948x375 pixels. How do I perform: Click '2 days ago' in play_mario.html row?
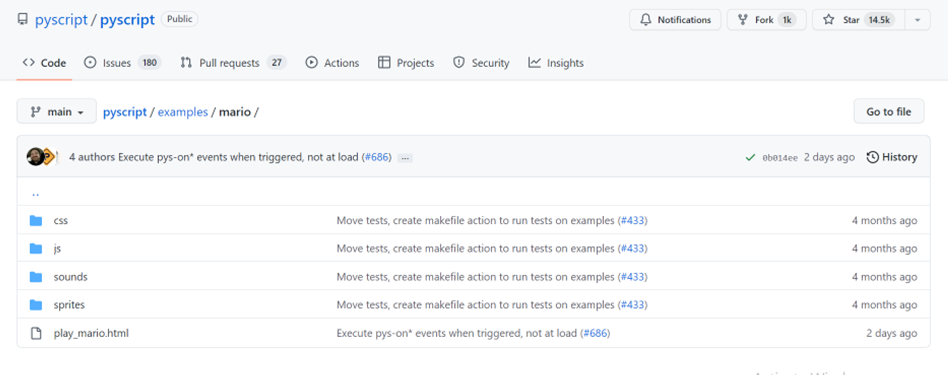(x=891, y=333)
